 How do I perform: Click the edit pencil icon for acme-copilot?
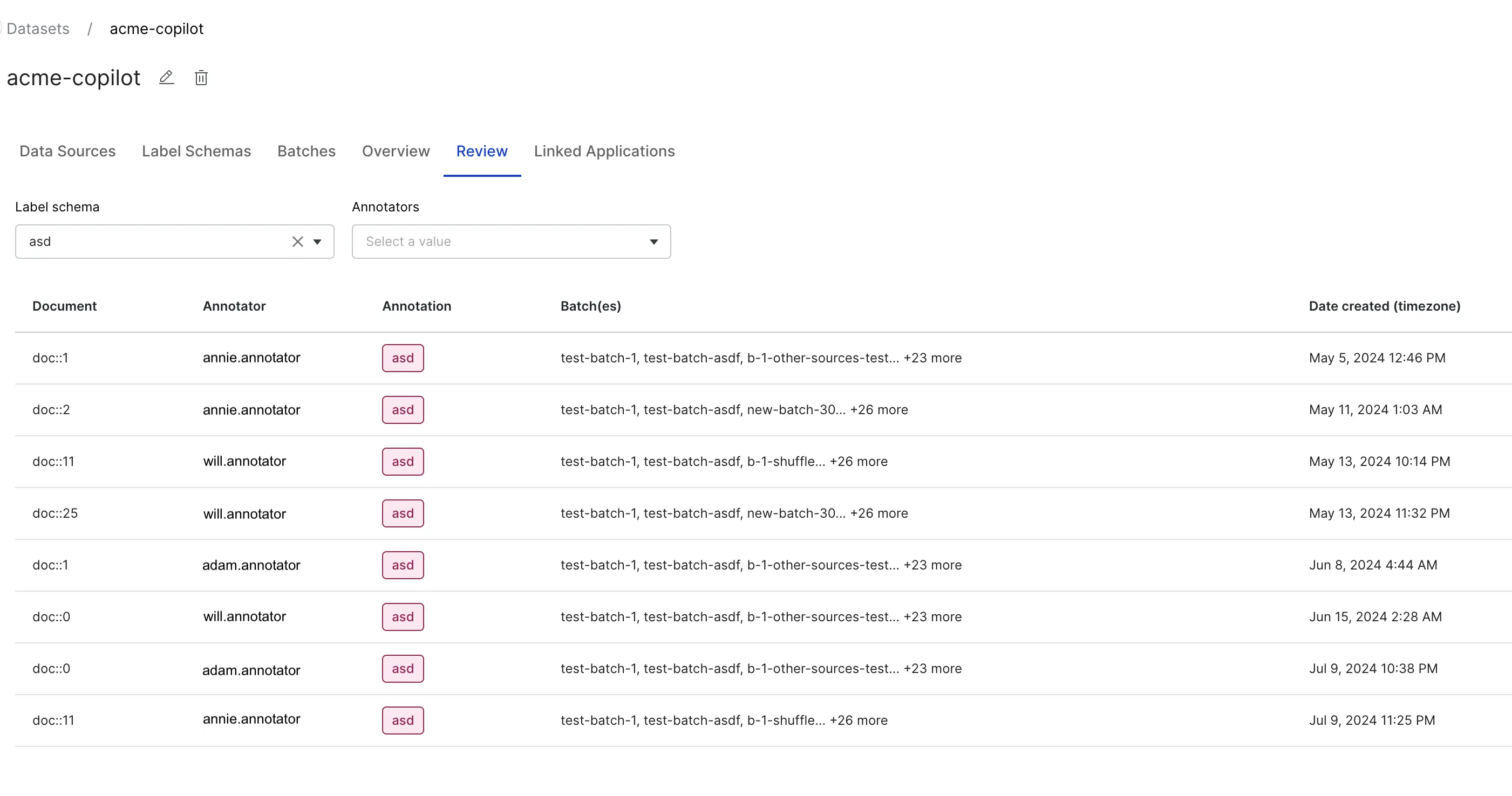pos(166,78)
